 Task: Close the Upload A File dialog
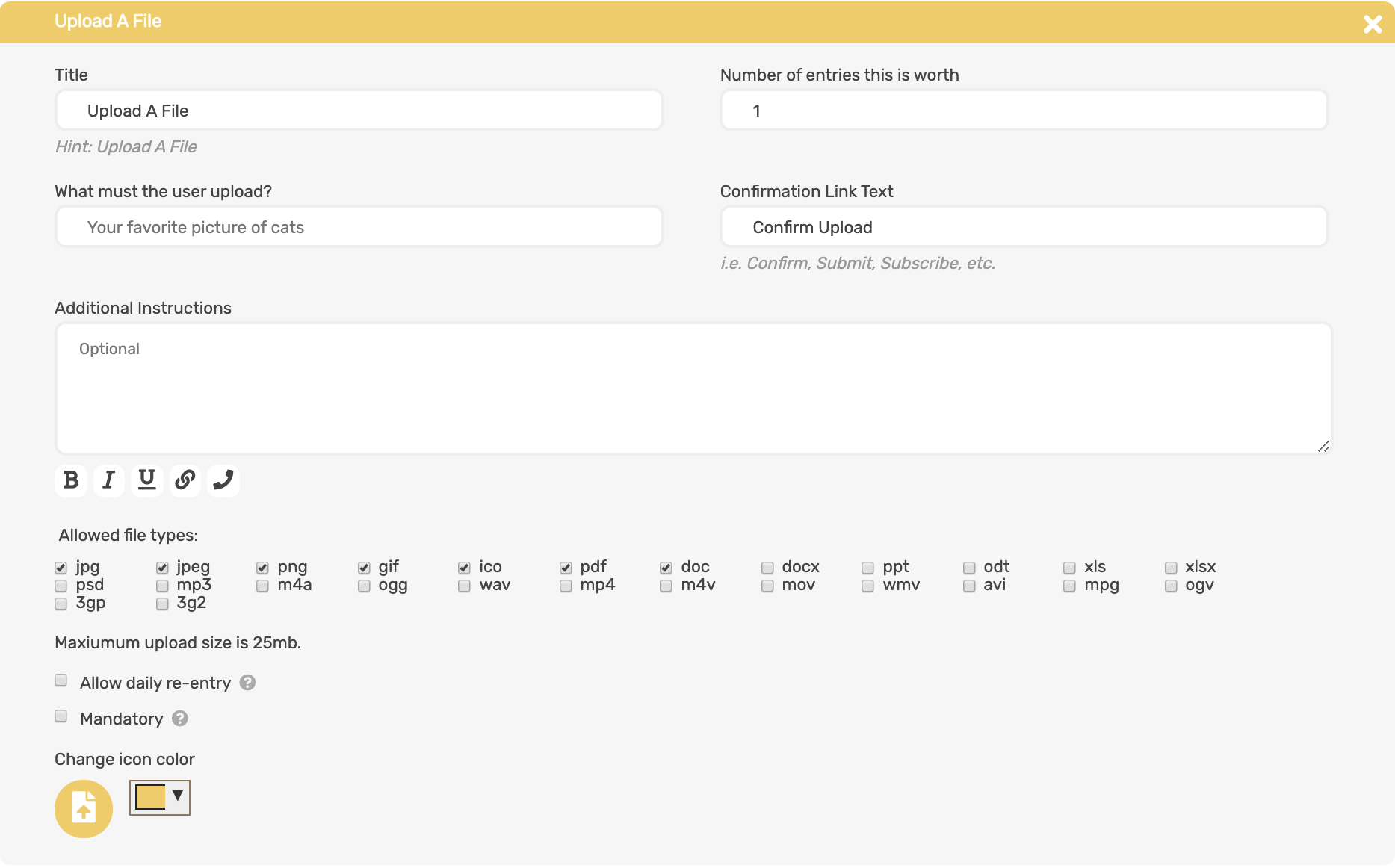pos(1373,24)
